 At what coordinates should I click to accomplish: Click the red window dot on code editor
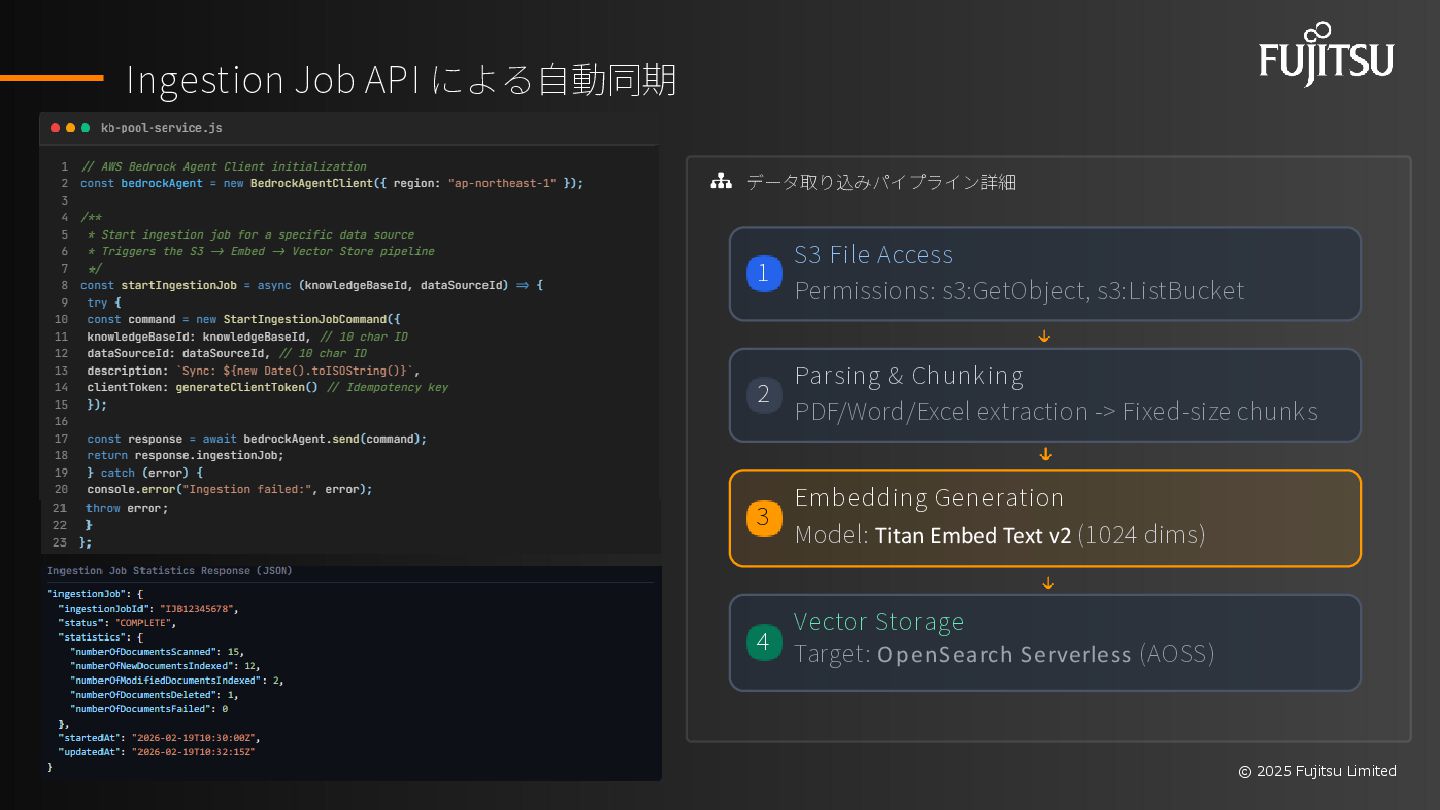point(55,128)
